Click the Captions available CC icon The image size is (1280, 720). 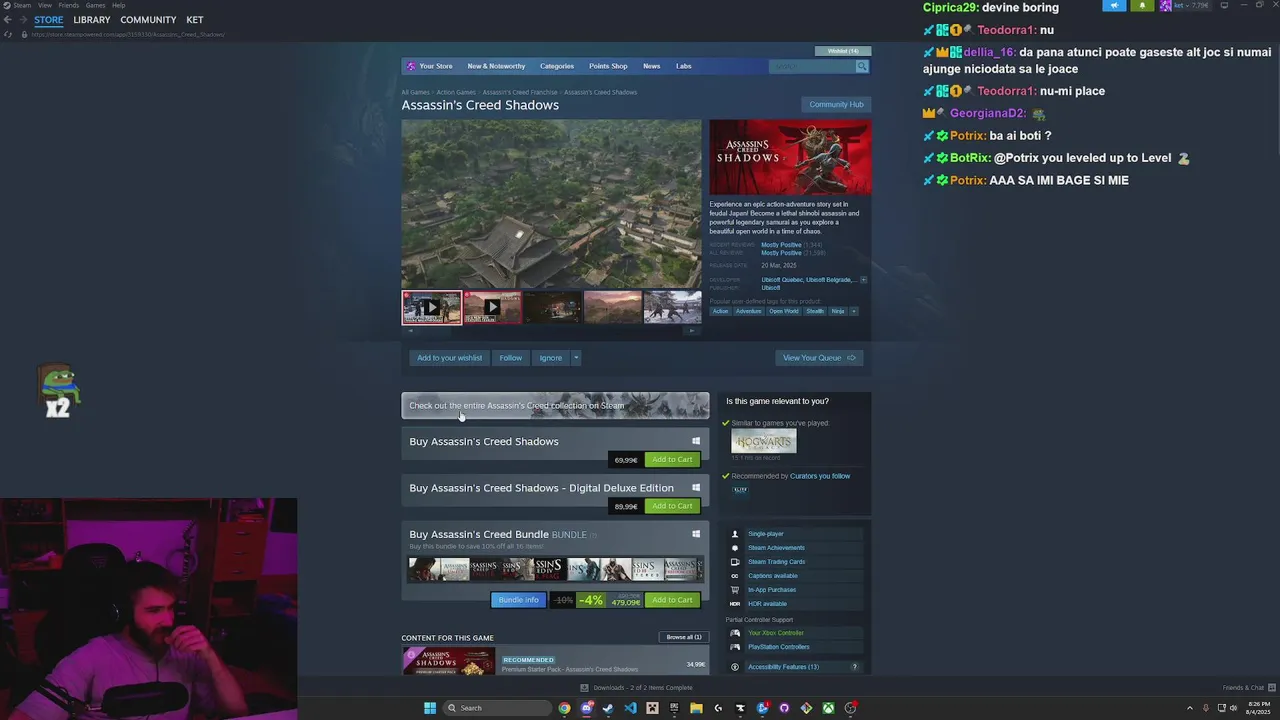735,576
